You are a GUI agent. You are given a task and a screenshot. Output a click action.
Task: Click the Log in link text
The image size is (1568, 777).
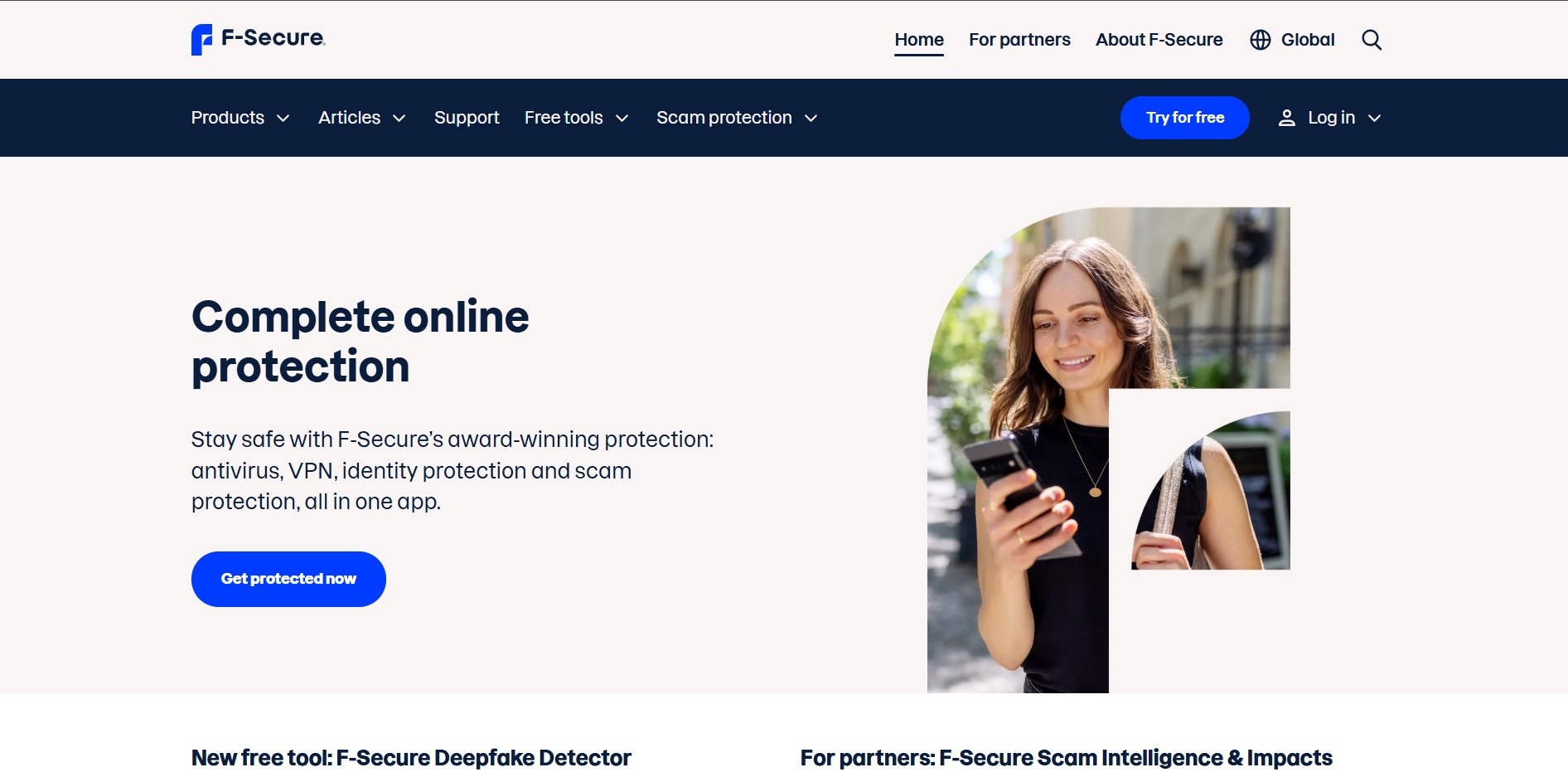(1331, 118)
